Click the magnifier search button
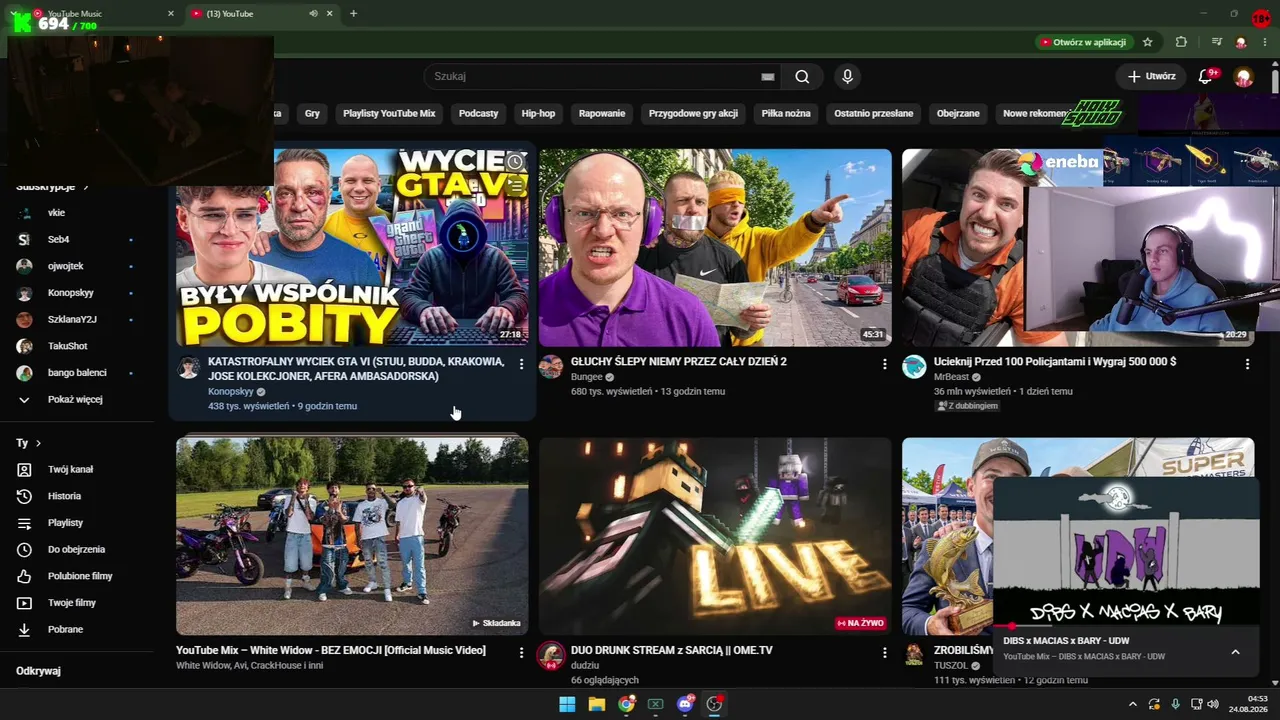Viewport: 1280px width, 720px height. point(802,77)
